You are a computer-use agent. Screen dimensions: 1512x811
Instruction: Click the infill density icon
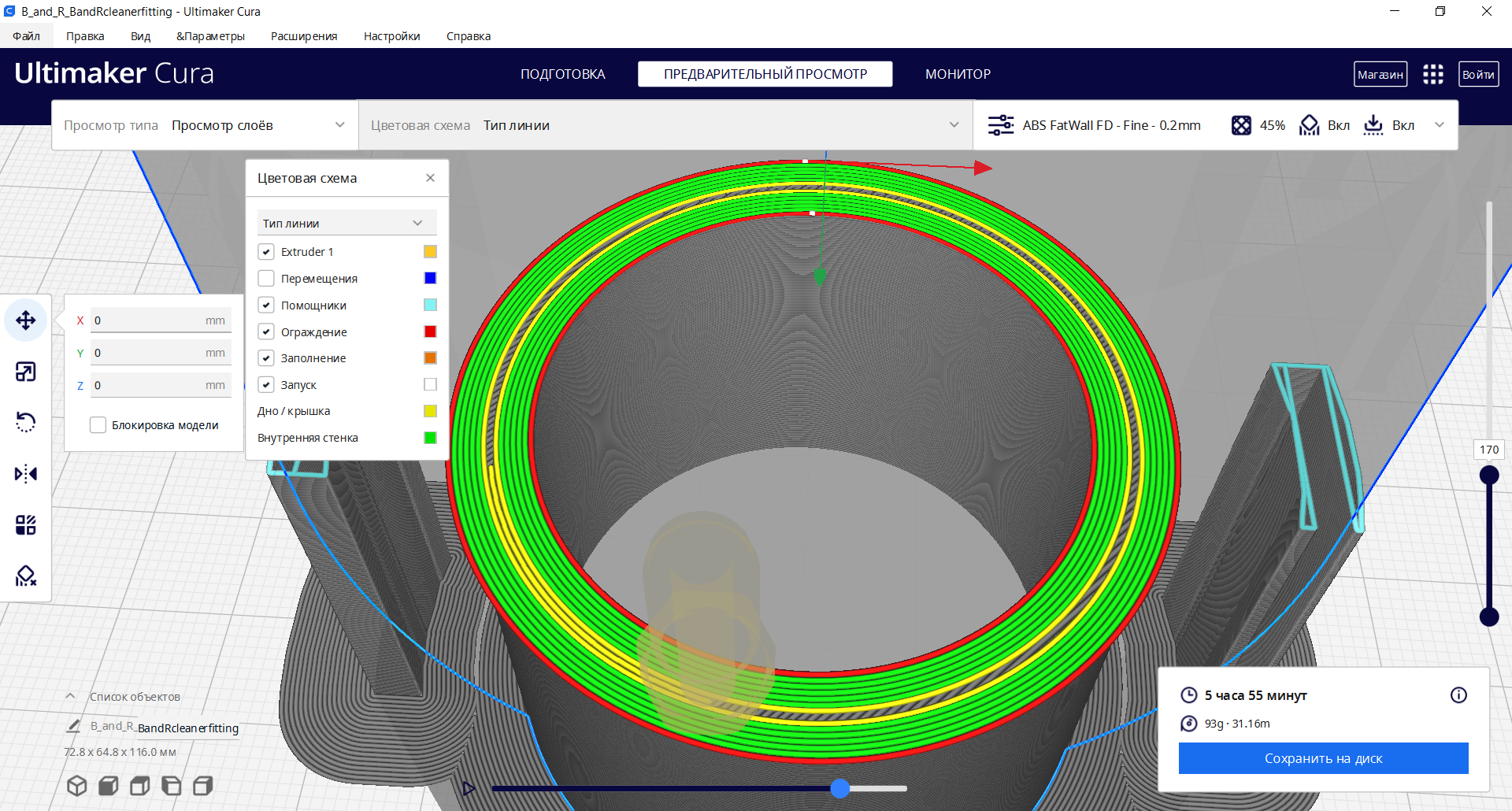(1241, 125)
